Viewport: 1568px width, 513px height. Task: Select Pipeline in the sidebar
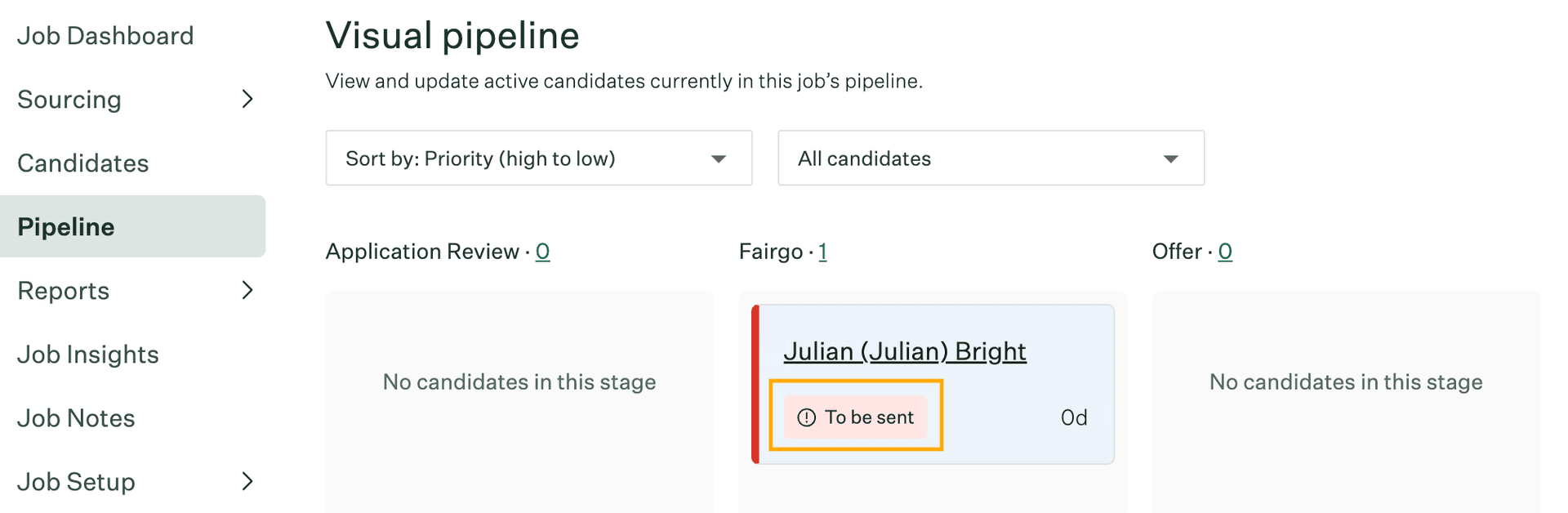tap(66, 227)
